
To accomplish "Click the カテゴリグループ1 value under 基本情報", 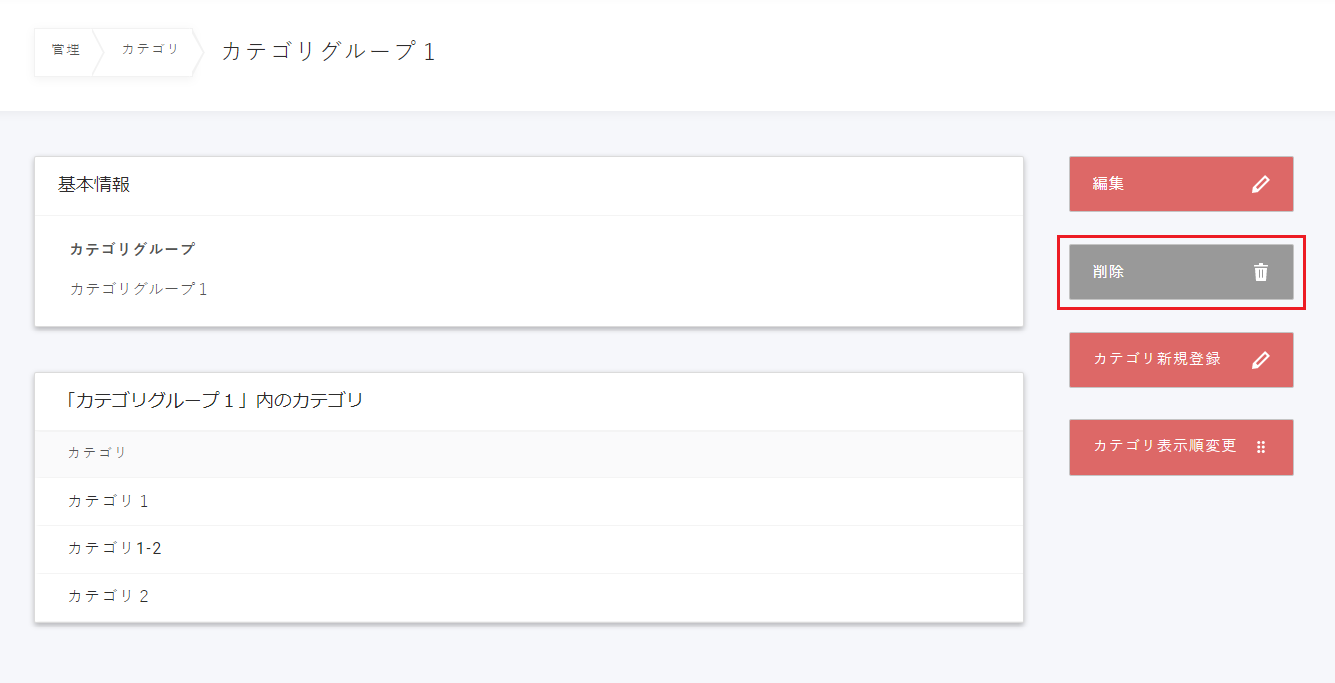I will 138,289.
